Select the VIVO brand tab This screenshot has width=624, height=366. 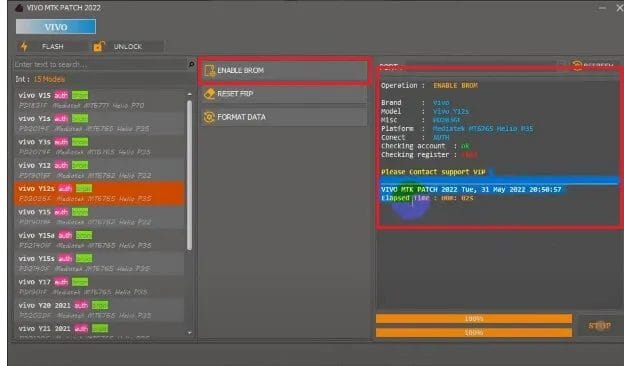tap(56, 27)
